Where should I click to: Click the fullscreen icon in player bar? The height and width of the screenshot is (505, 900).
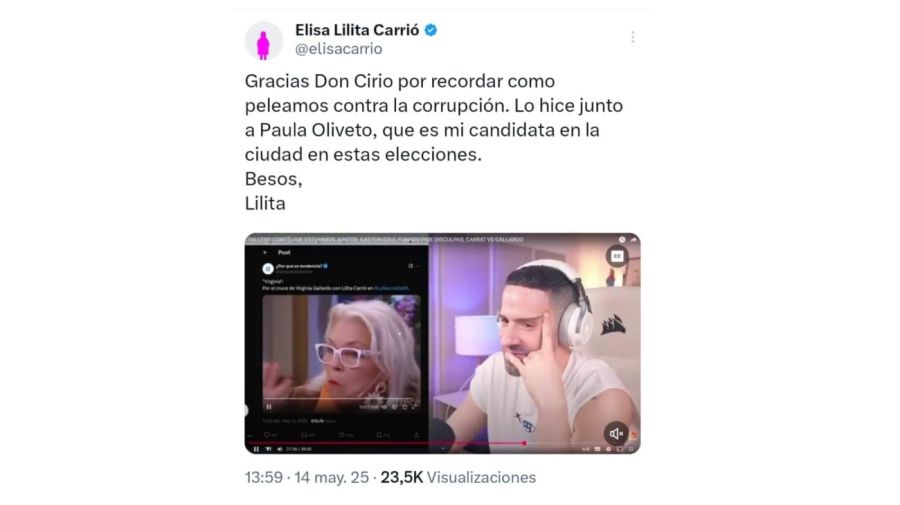631,449
